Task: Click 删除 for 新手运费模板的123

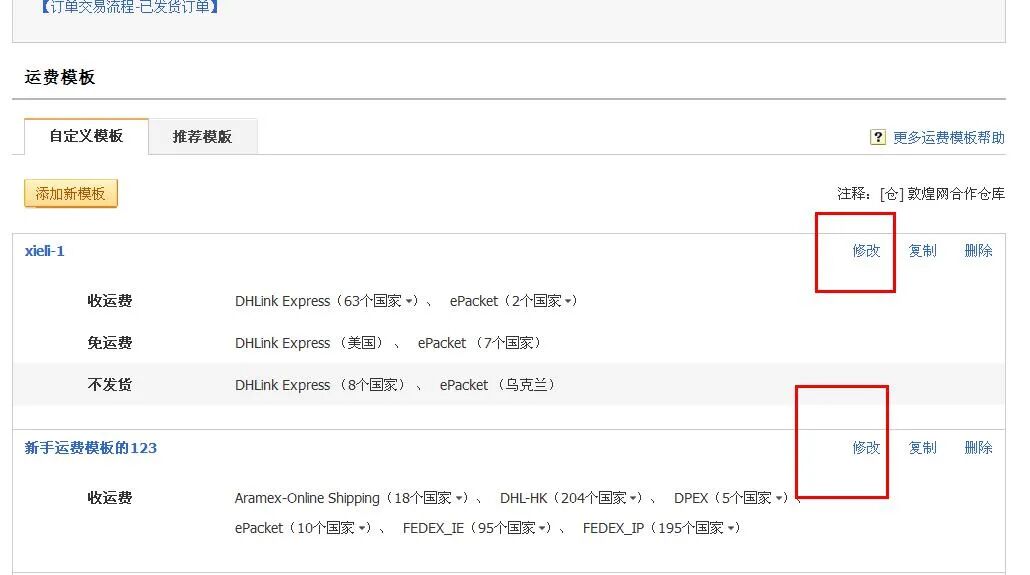Action: 978,448
